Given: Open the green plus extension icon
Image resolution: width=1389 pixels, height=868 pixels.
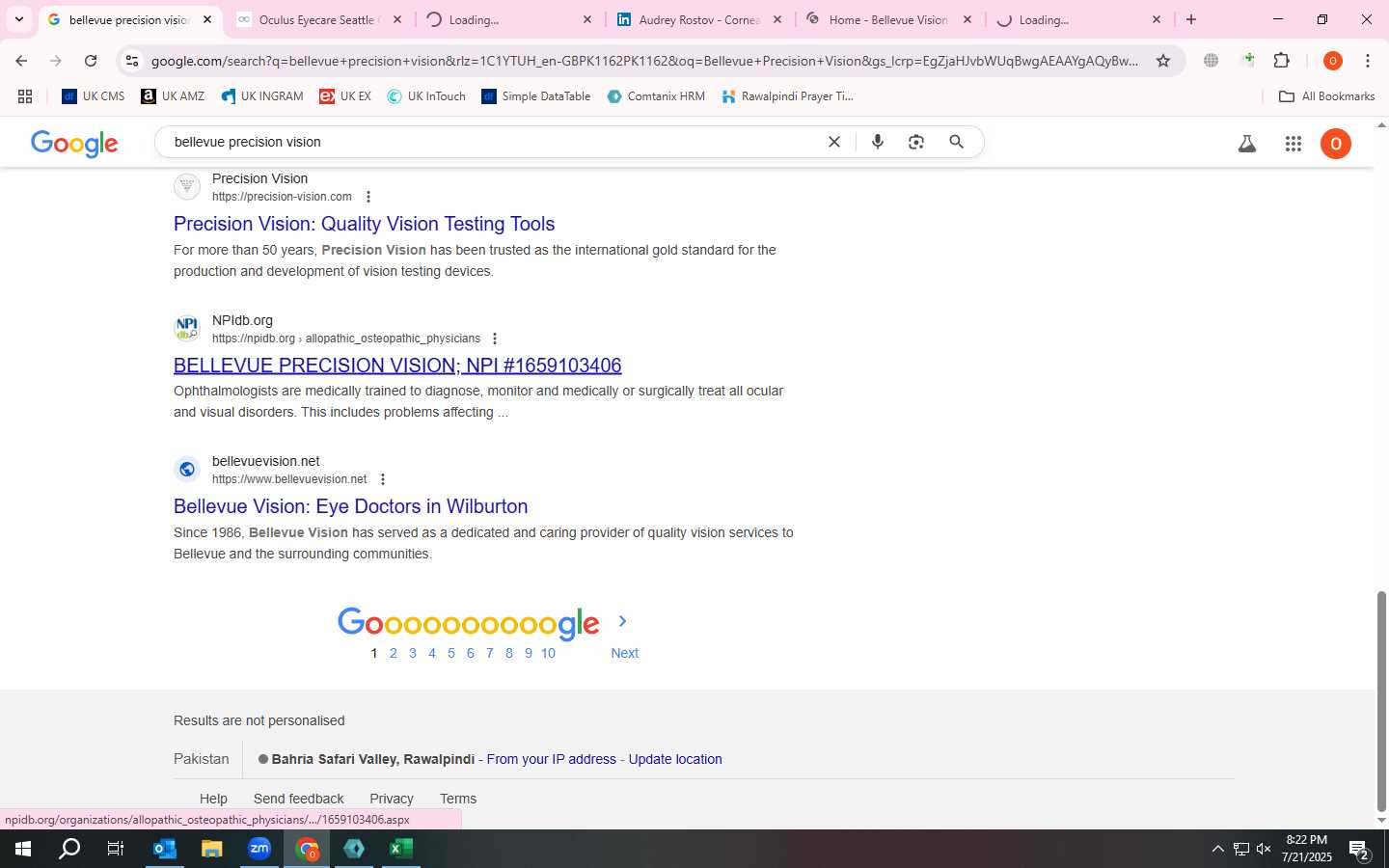Looking at the screenshot, I should pos(1248,61).
